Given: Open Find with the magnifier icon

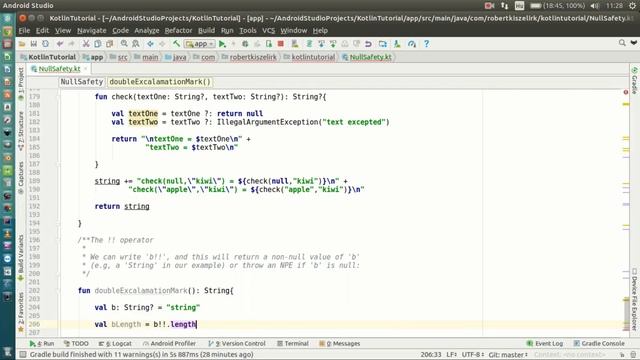Looking at the screenshot, I should pyautogui.click(x=124, y=44).
